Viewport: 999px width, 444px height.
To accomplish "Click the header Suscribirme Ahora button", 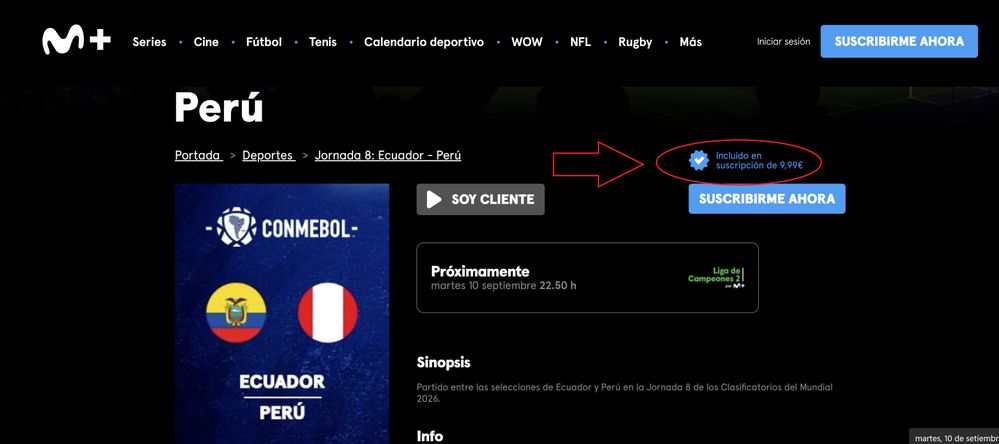I will tap(899, 41).
